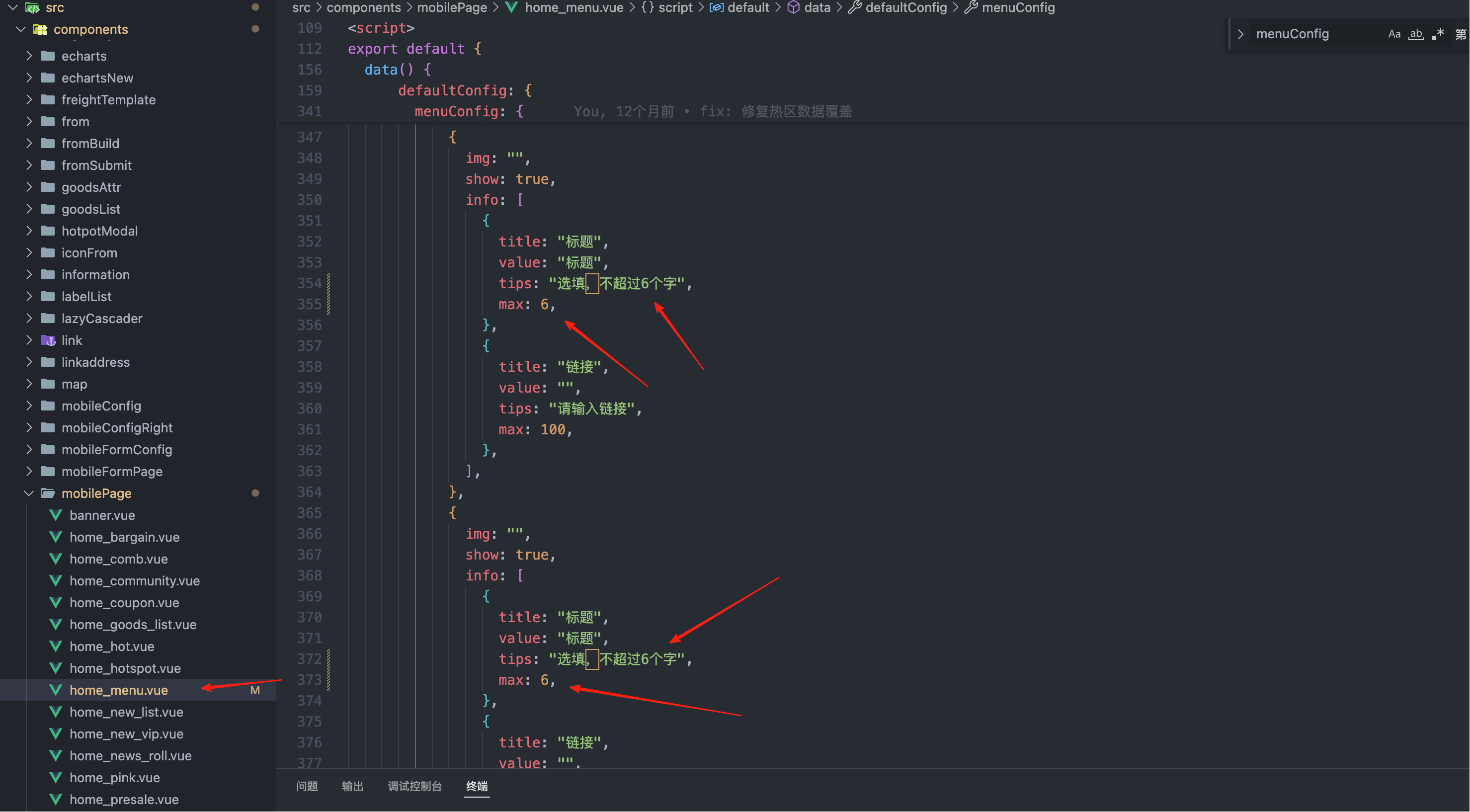
Task: Toggle Match Case in find widget
Action: click(x=1394, y=34)
